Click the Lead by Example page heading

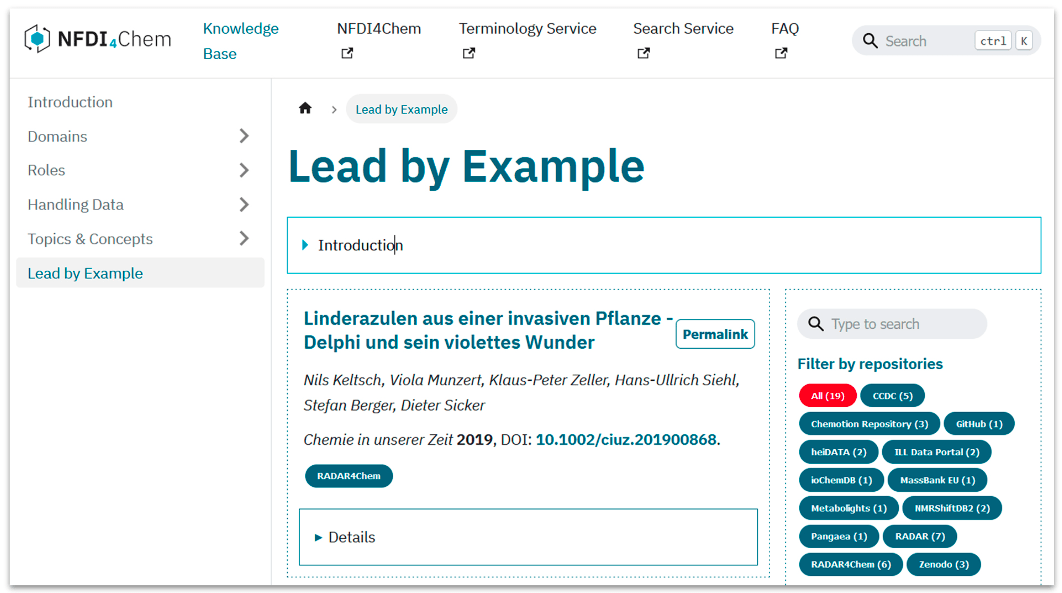click(467, 167)
